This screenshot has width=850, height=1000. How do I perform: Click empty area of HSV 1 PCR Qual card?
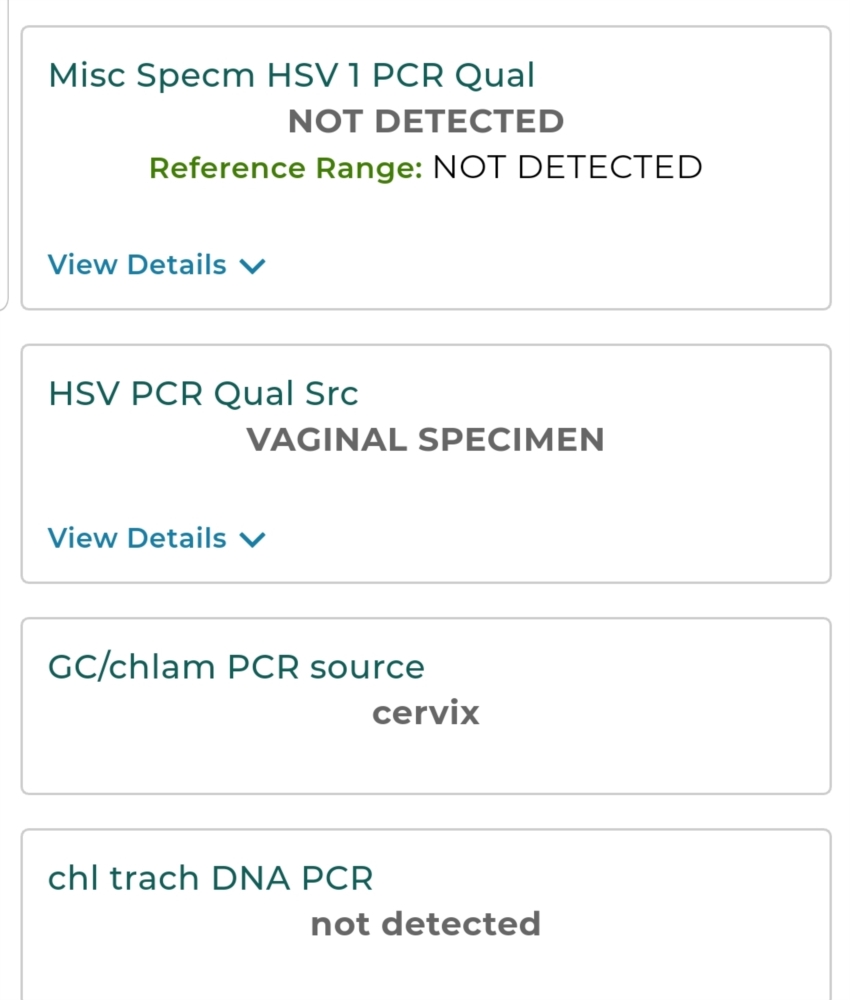point(542,255)
